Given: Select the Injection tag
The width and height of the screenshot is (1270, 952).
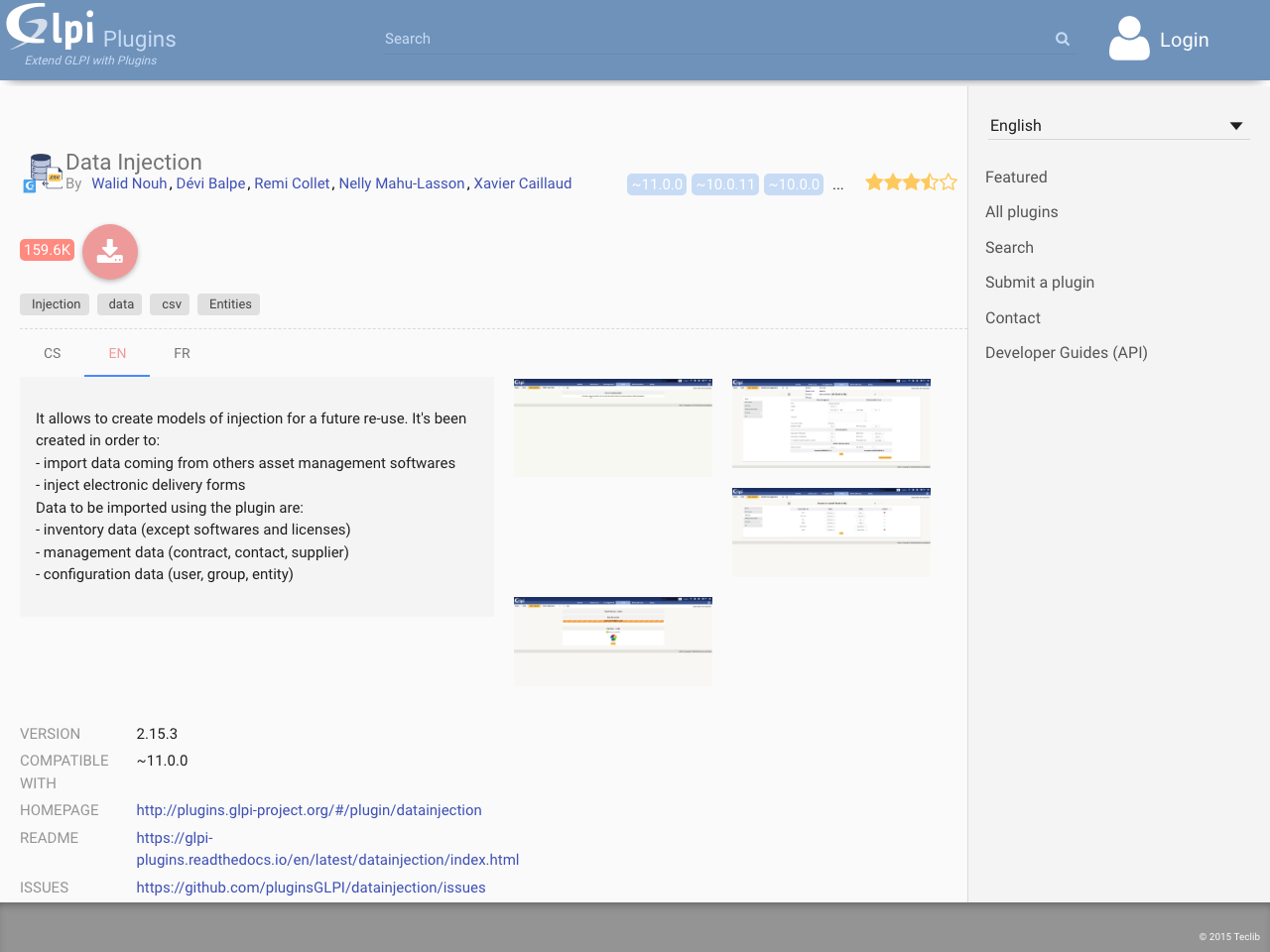Looking at the screenshot, I should point(55,304).
